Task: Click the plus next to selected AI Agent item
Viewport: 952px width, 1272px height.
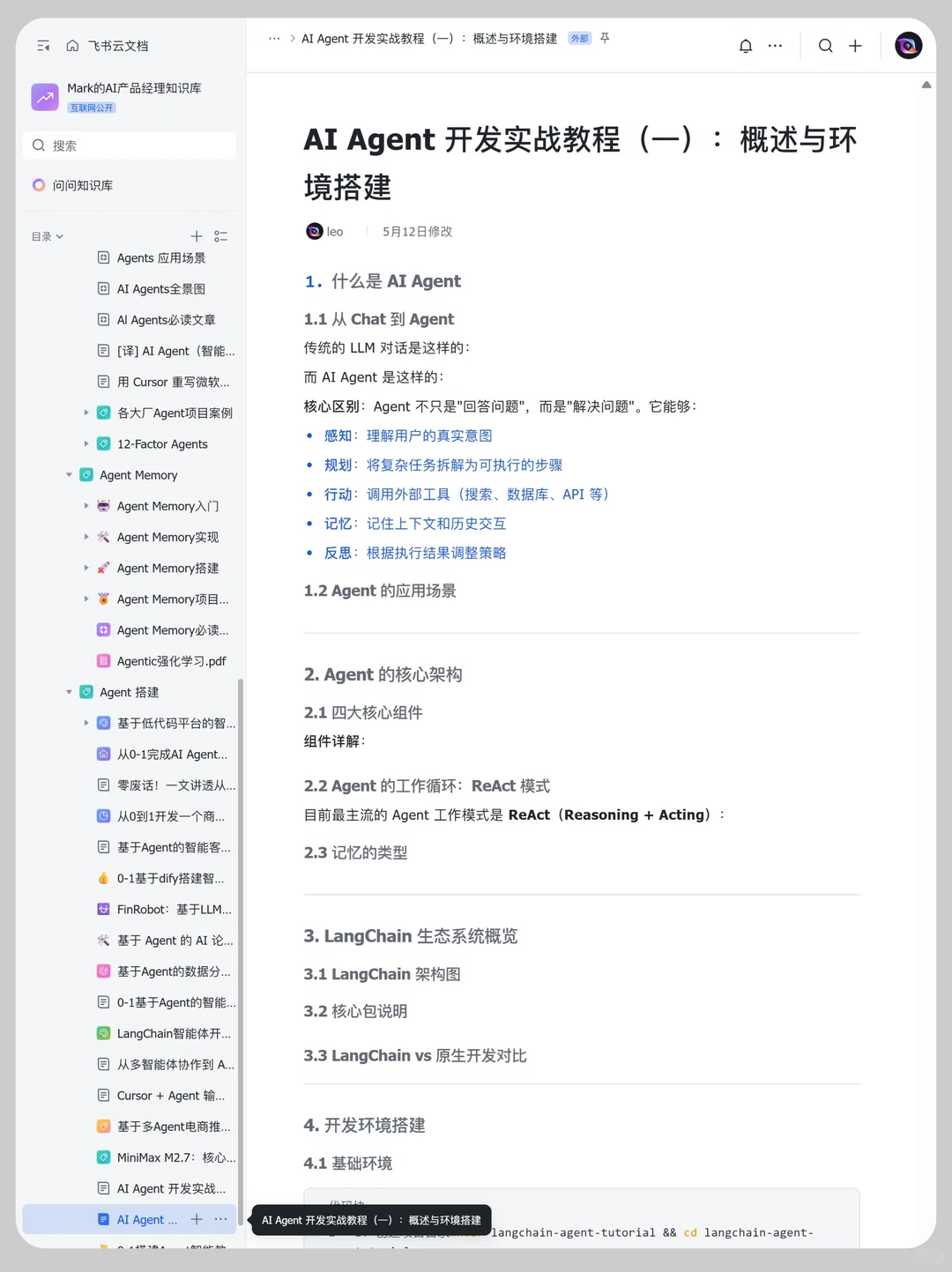Action: pos(197,1219)
